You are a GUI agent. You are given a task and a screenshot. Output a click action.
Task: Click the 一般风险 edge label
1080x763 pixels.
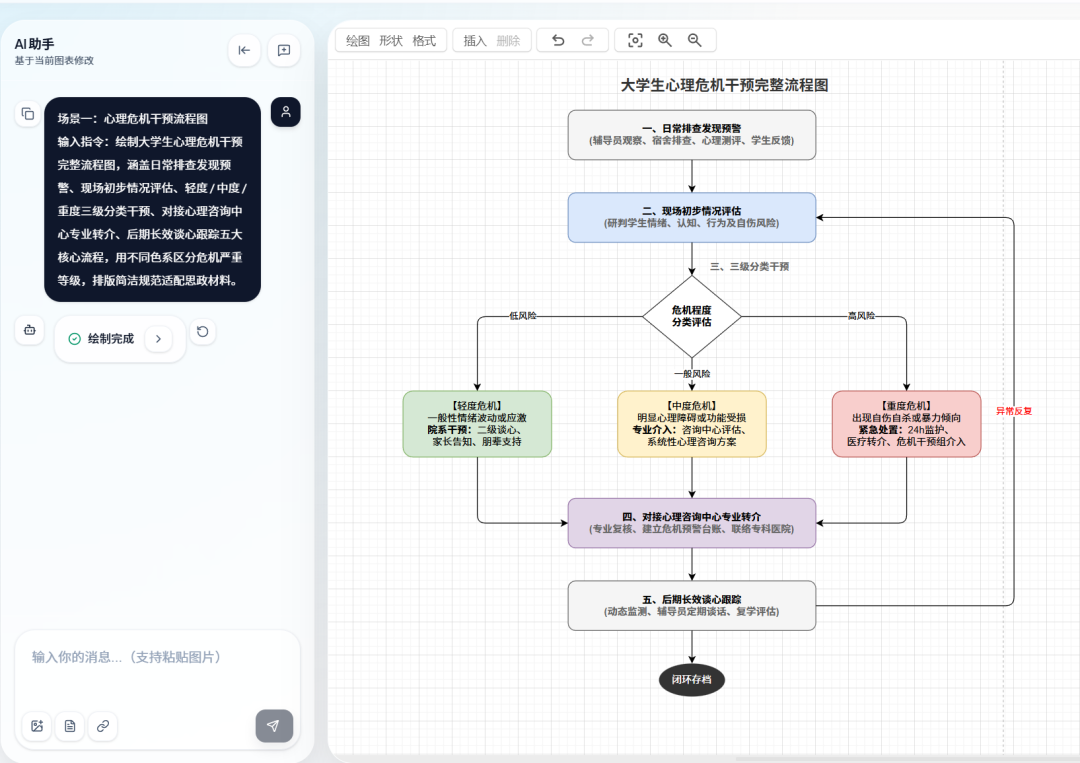[x=692, y=374]
